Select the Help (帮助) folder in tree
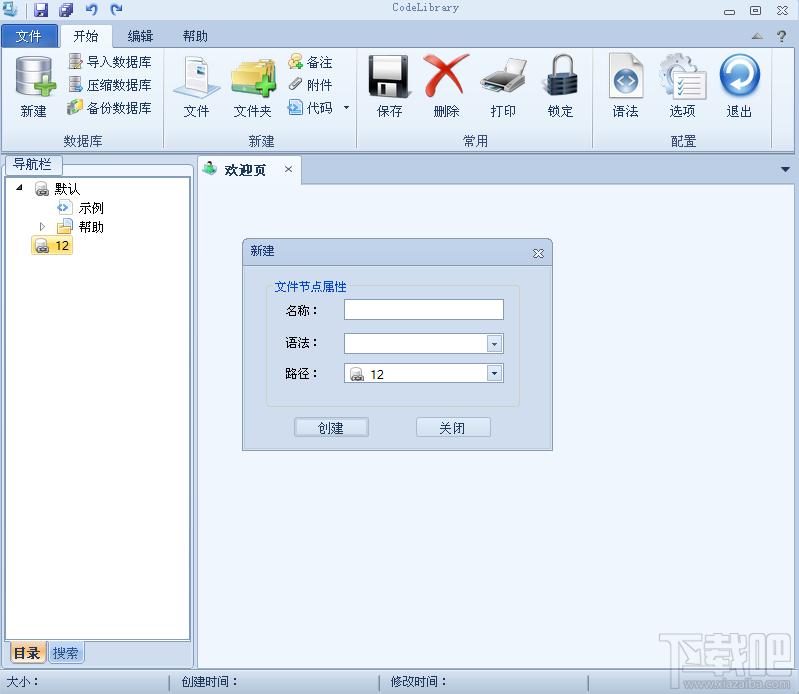This screenshot has height=694, width=799. point(81,227)
